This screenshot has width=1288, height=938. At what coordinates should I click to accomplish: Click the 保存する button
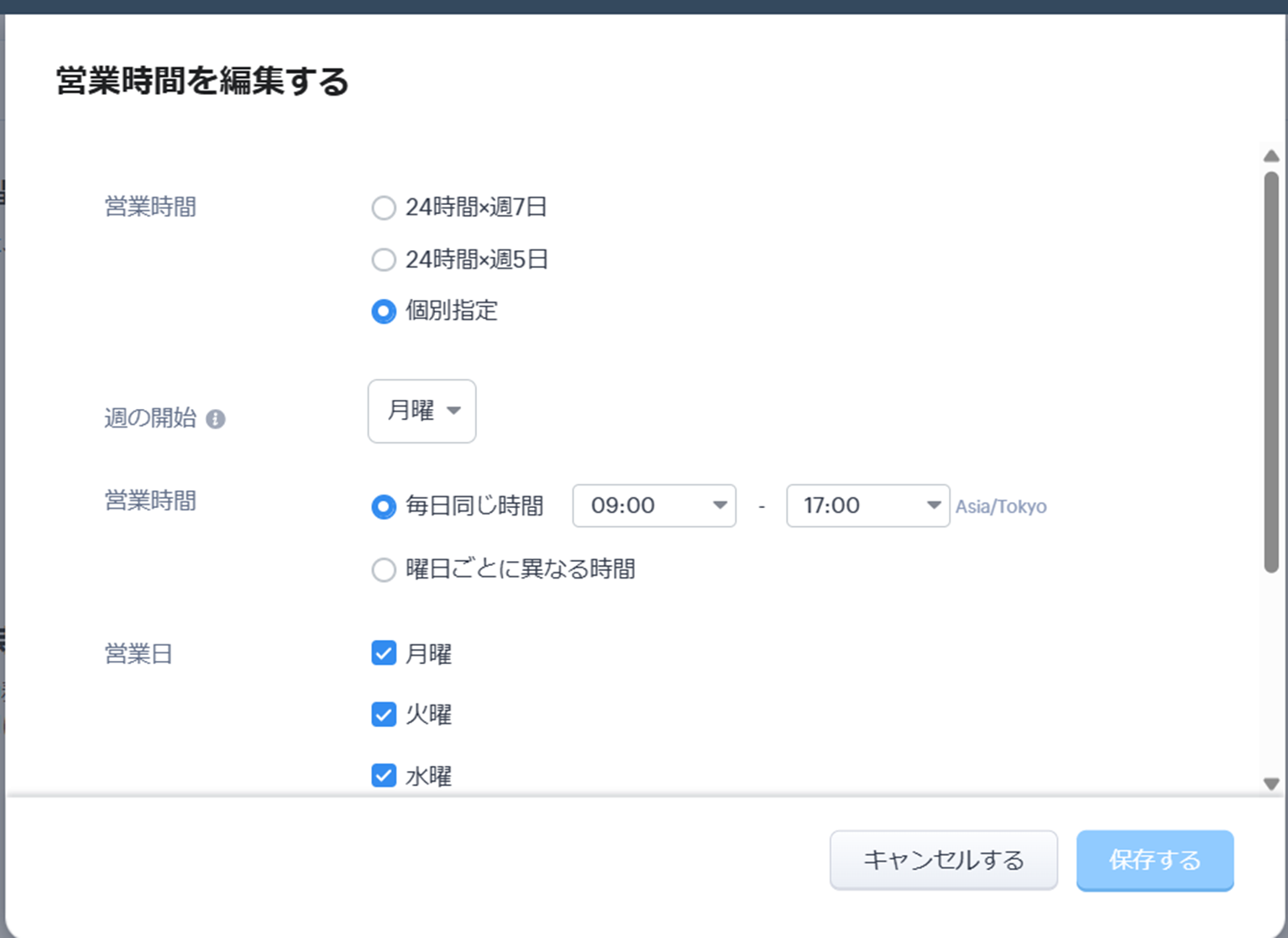pyautogui.click(x=1154, y=860)
